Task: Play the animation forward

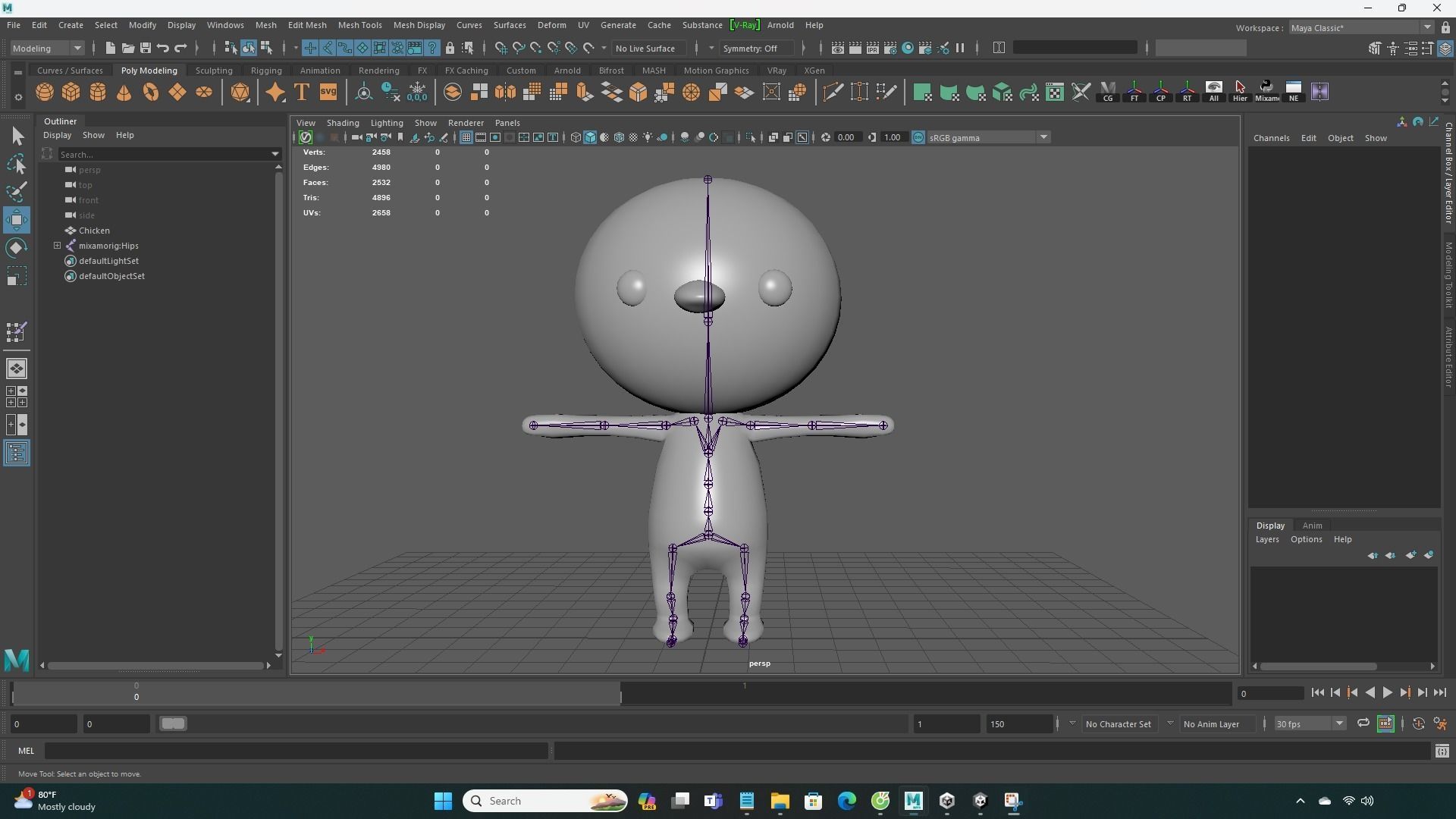Action: coord(1387,692)
